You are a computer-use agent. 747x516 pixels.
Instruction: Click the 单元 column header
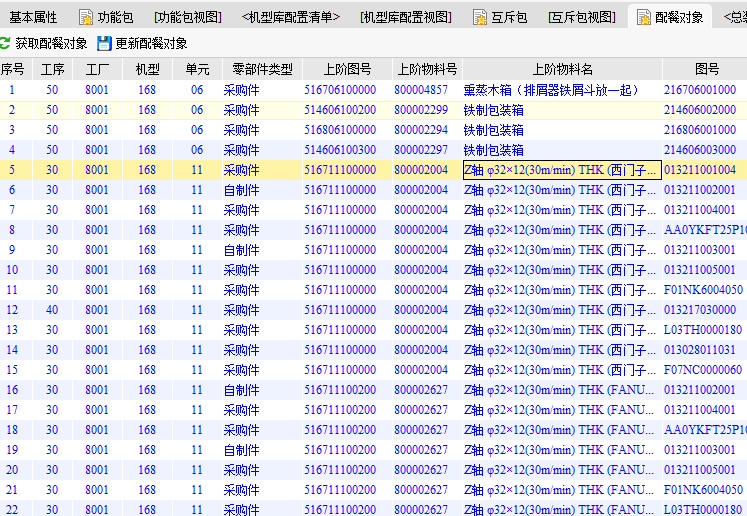(197, 69)
